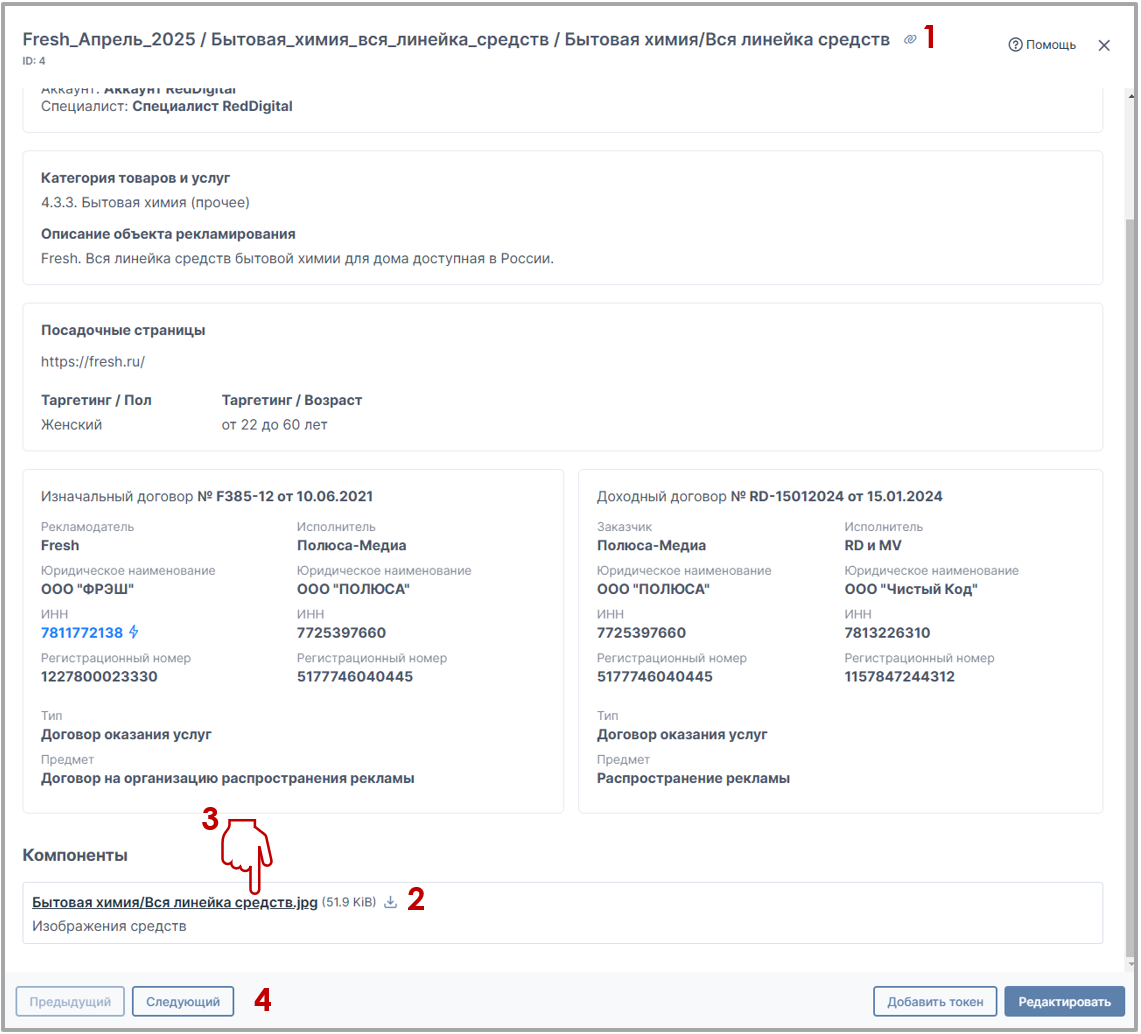Click the component description Изображения средств

click(109, 926)
